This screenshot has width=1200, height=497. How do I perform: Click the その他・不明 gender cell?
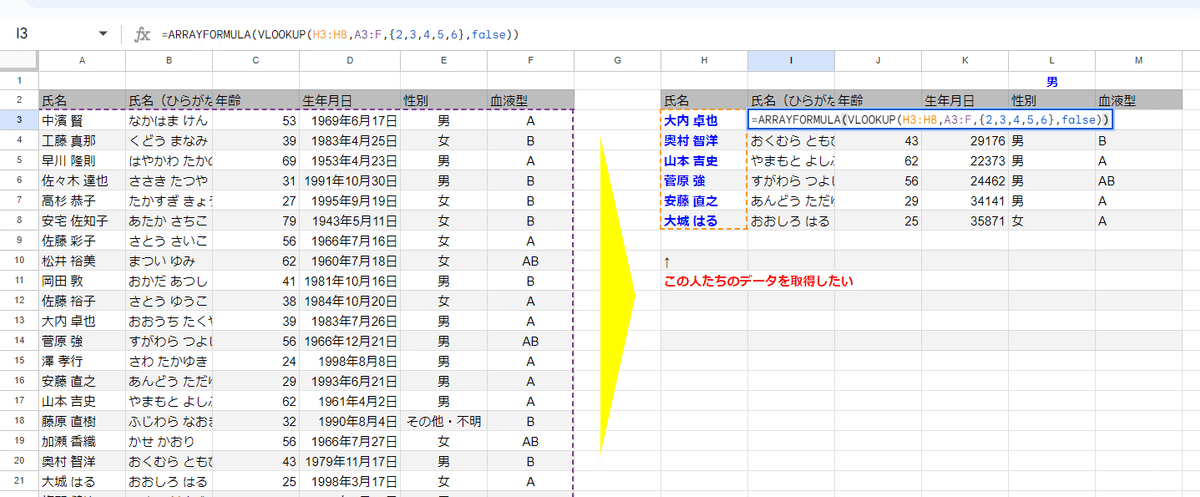(443, 420)
